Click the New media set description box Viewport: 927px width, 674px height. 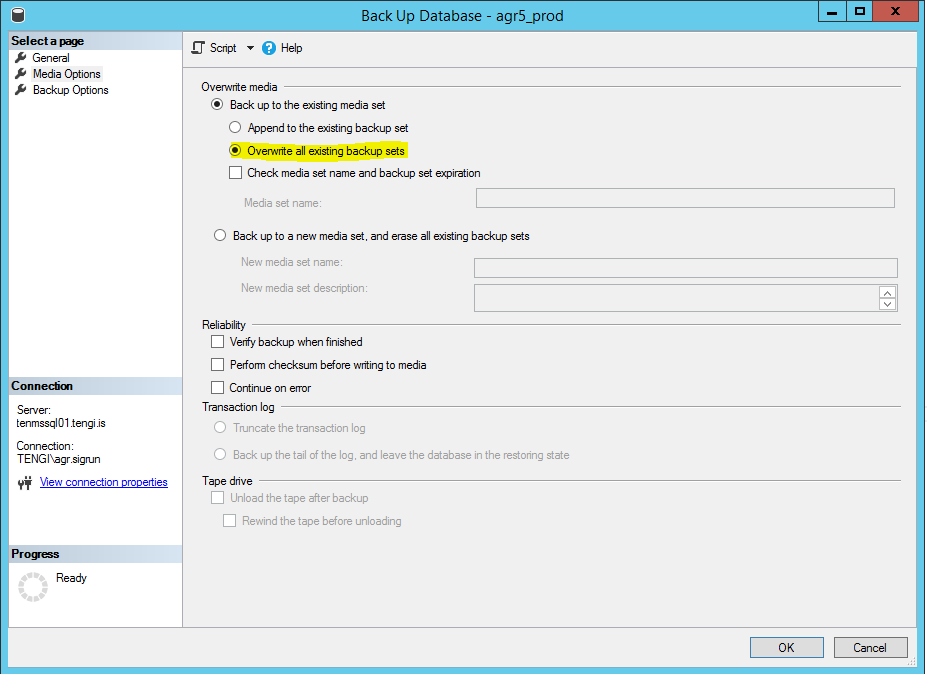click(677, 298)
